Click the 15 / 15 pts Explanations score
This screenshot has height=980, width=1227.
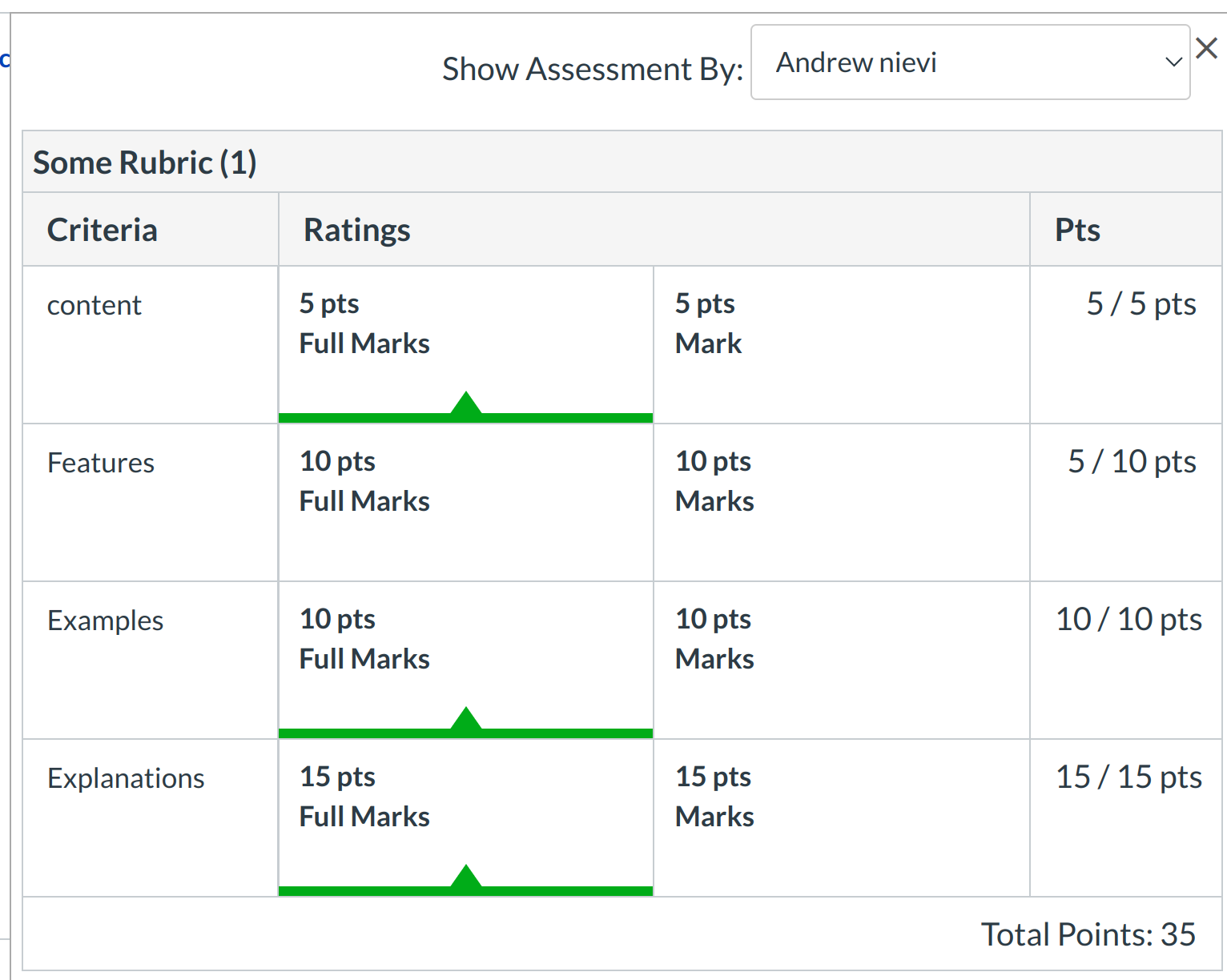pos(1128,777)
